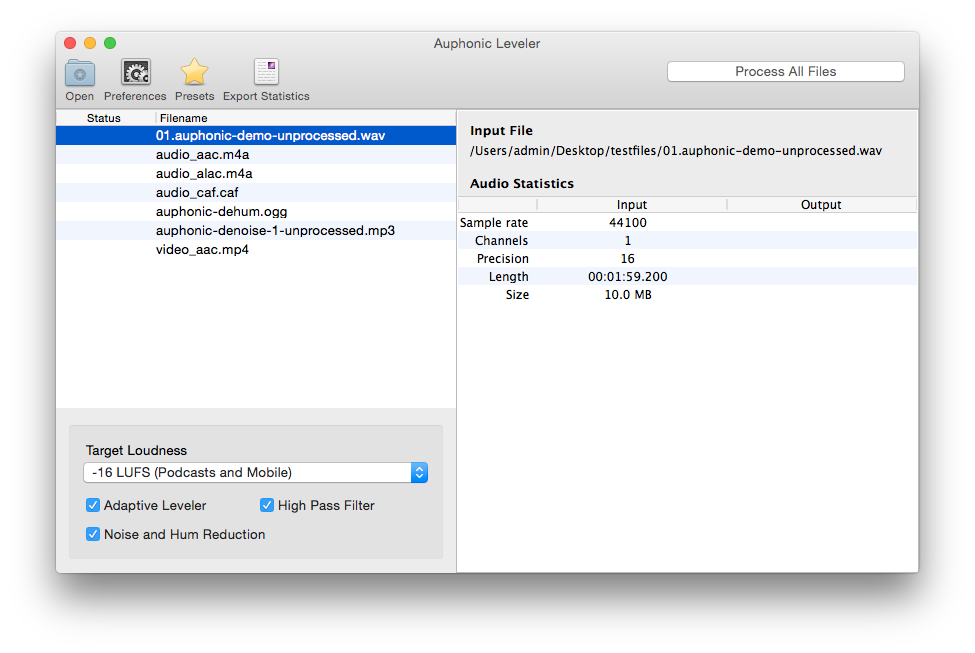Select the video_aac.mp4 file row
The image size is (975, 653).
(x=256, y=249)
